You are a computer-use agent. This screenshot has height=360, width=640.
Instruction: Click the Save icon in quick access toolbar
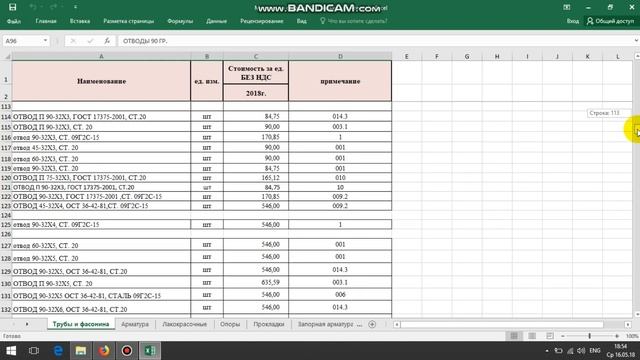(x=12, y=7)
